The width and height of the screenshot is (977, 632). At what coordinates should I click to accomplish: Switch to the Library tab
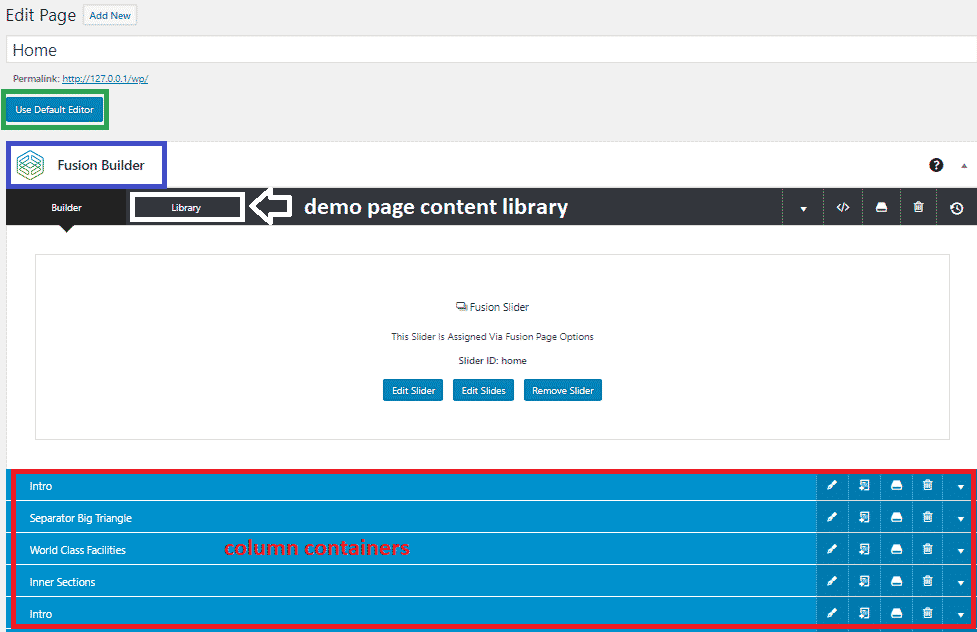[x=186, y=208]
